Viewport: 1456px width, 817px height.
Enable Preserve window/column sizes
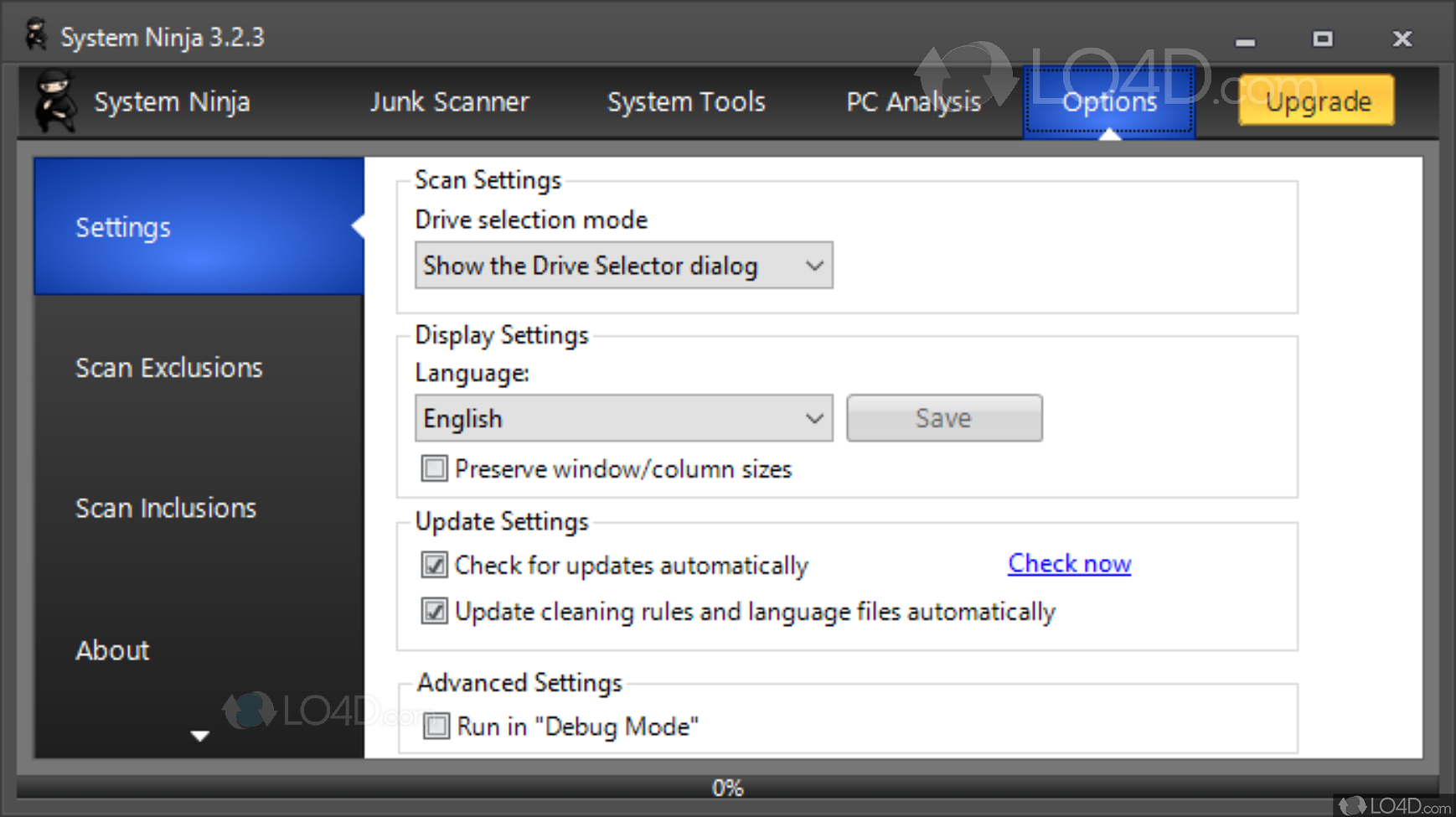click(x=434, y=469)
